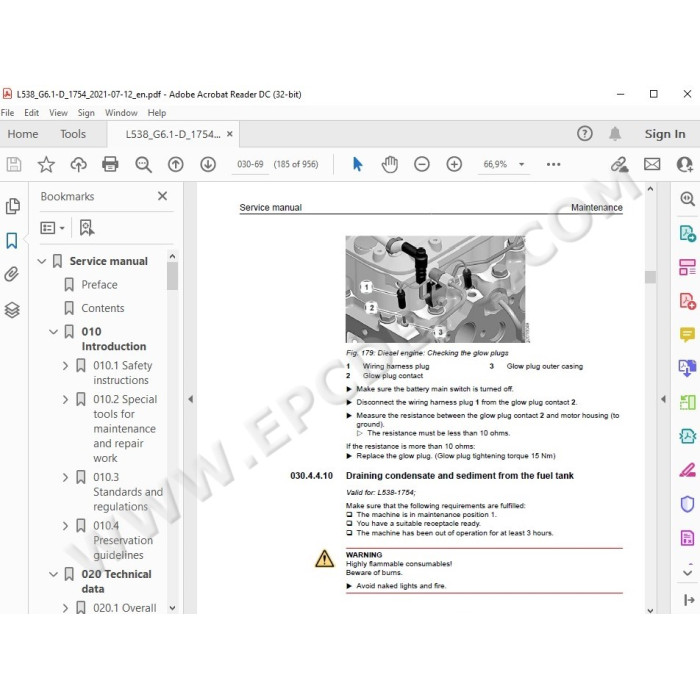The width and height of the screenshot is (700, 700).
Task: Go to previous page arrow
Action: [x=175, y=164]
